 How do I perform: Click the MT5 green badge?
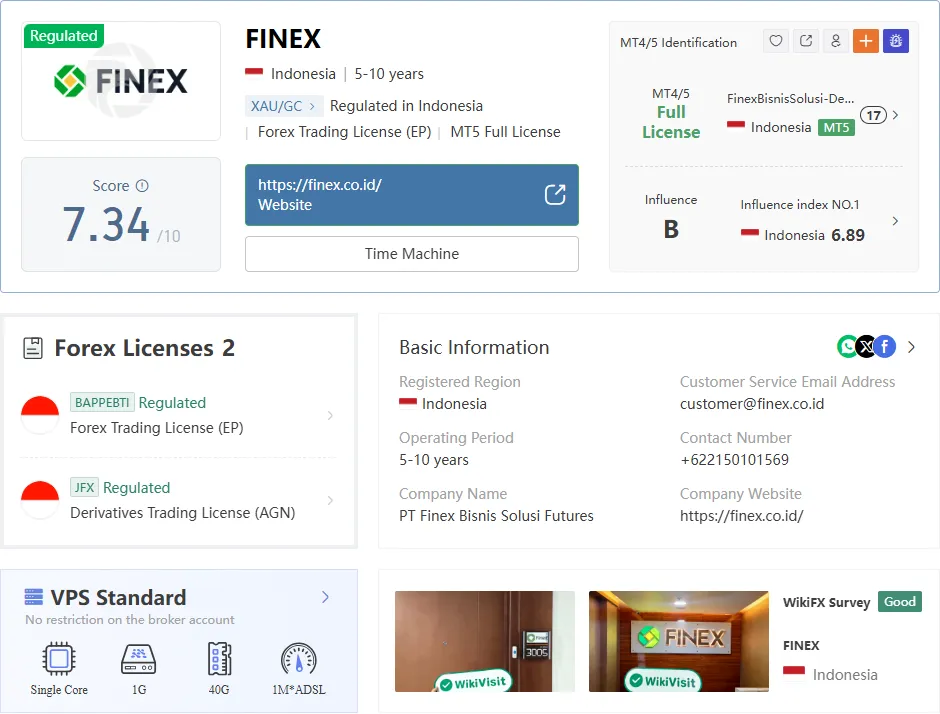(x=836, y=128)
